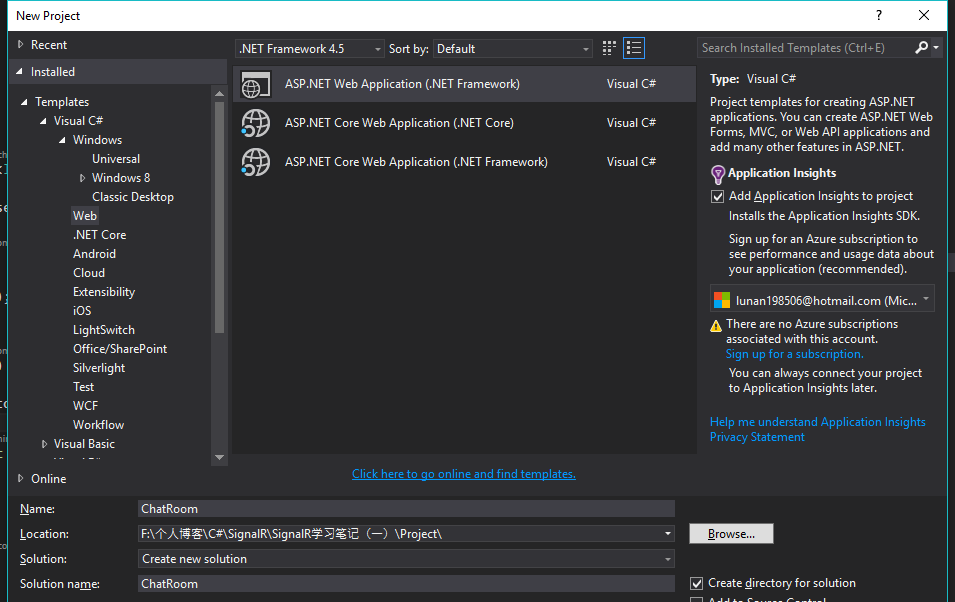Collapse the Templates tree node
The height and width of the screenshot is (602, 955).
click(x=24, y=102)
